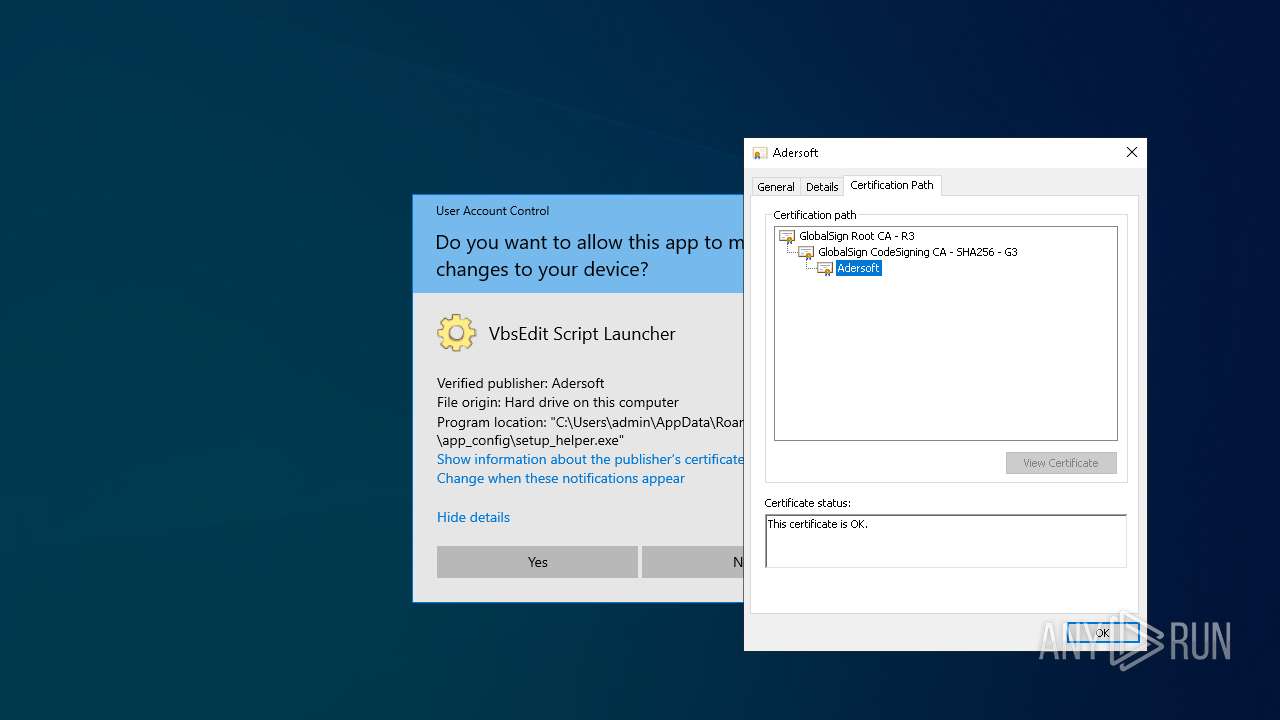Select the Certification Path tab
This screenshot has height=720, width=1280.
click(x=892, y=185)
